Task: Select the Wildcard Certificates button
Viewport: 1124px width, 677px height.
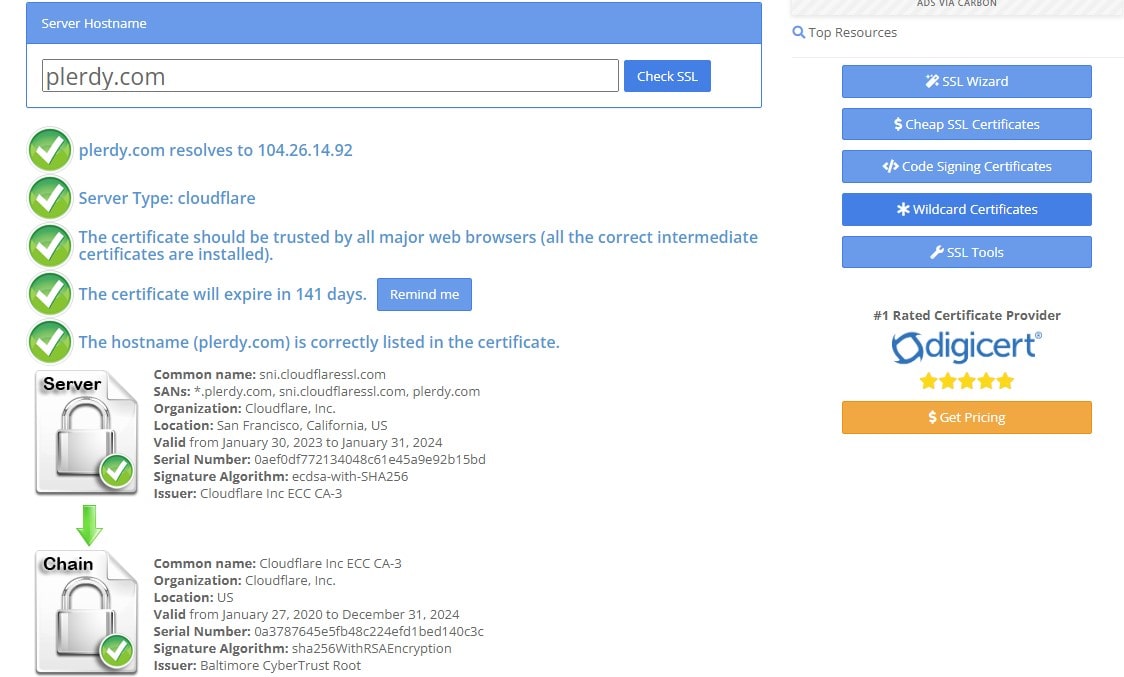Action: coord(966,209)
